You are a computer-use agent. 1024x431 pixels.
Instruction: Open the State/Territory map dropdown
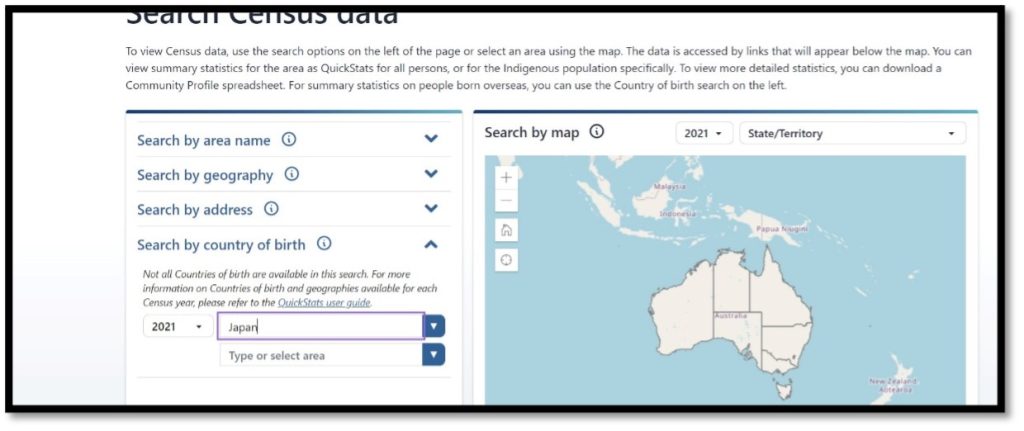[851, 133]
